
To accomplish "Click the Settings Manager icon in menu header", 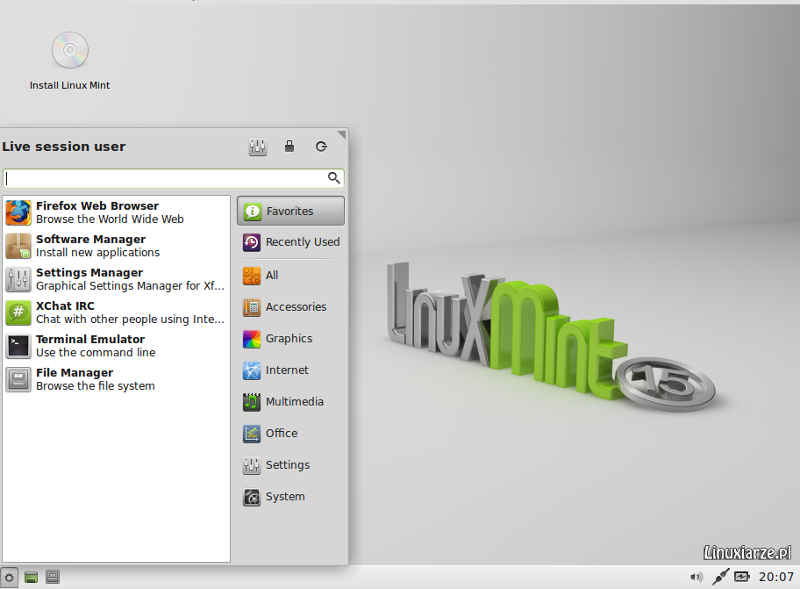I will pos(258,147).
